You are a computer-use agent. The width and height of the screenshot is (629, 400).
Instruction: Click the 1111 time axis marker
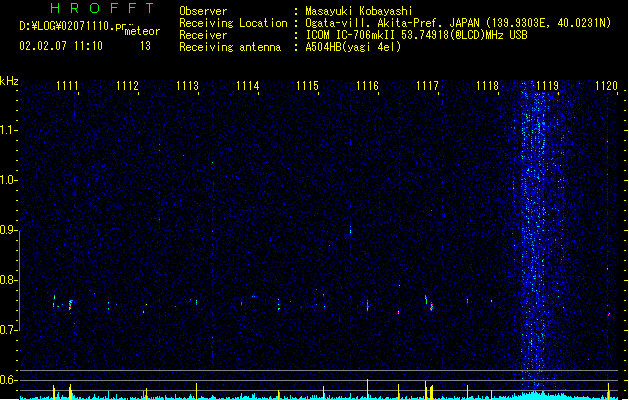[x=67, y=86]
